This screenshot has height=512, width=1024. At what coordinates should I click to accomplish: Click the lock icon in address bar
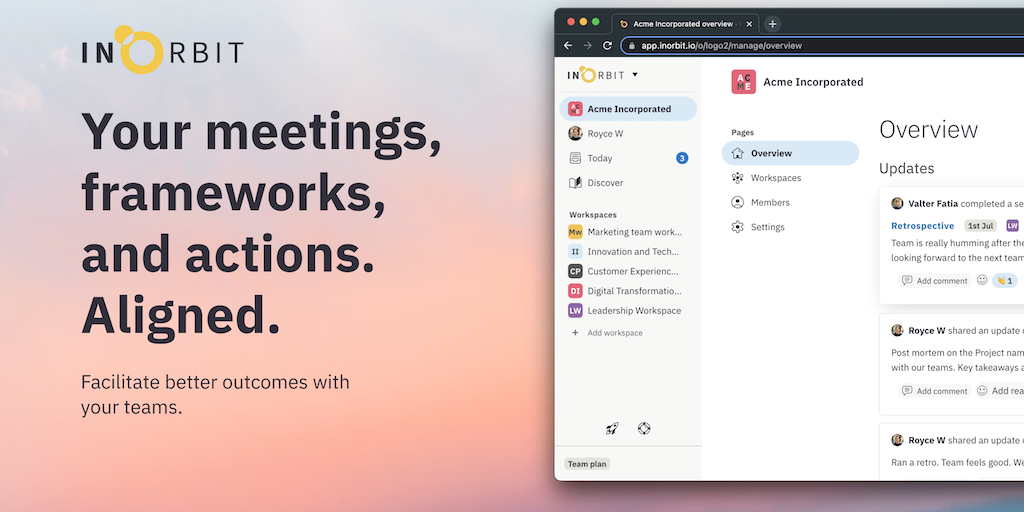pyautogui.click(x=631, y=46)
